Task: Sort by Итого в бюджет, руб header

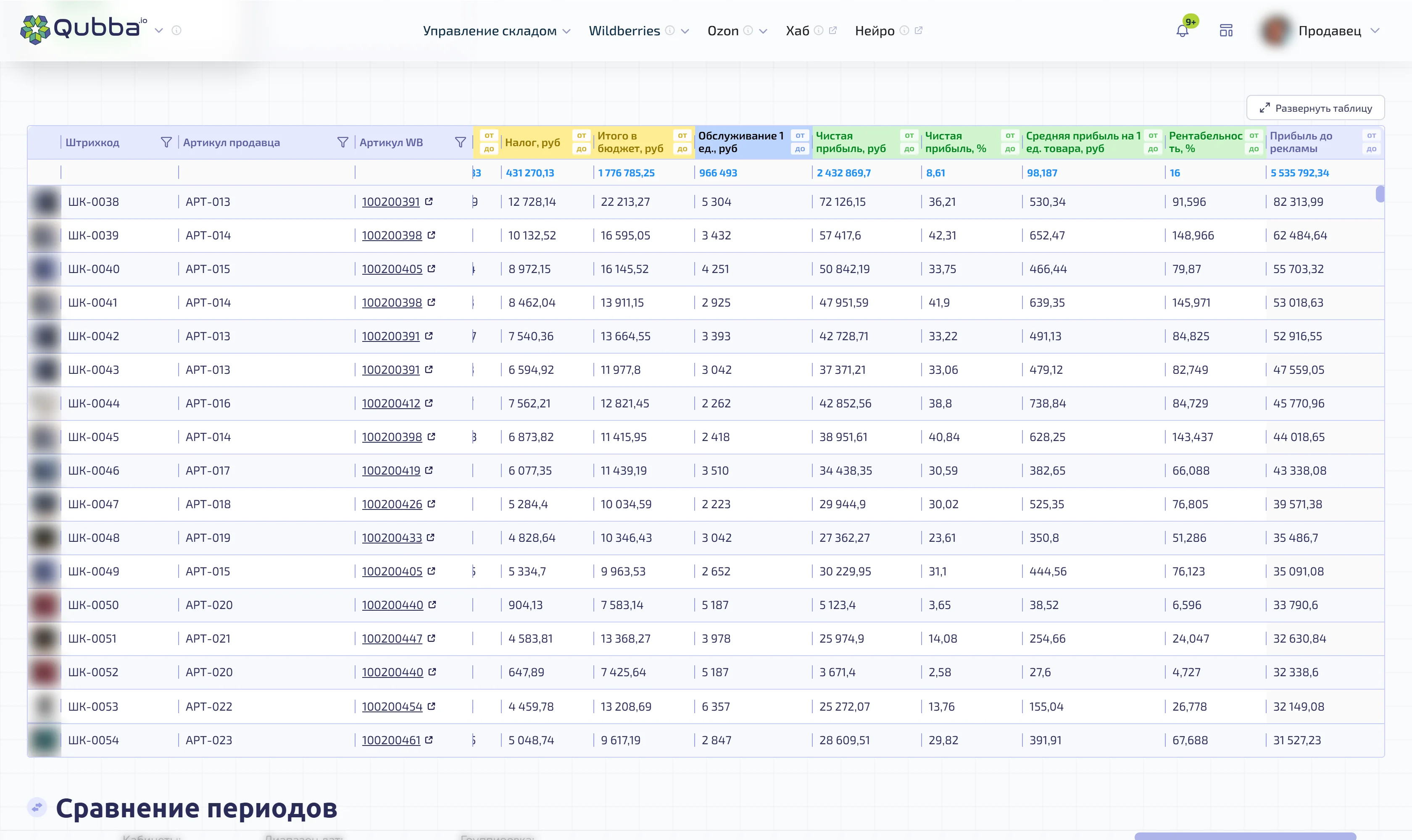Action: [630, 142]
